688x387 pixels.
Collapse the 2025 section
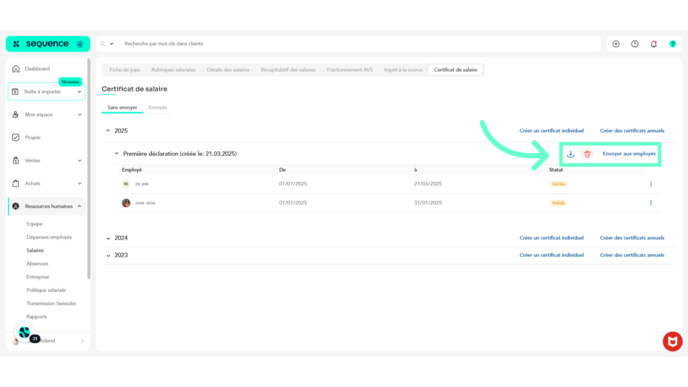click(108, 131)
